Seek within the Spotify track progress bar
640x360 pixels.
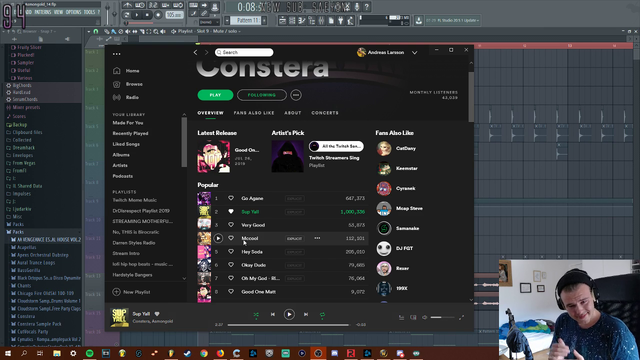click(x=288, y=325)
